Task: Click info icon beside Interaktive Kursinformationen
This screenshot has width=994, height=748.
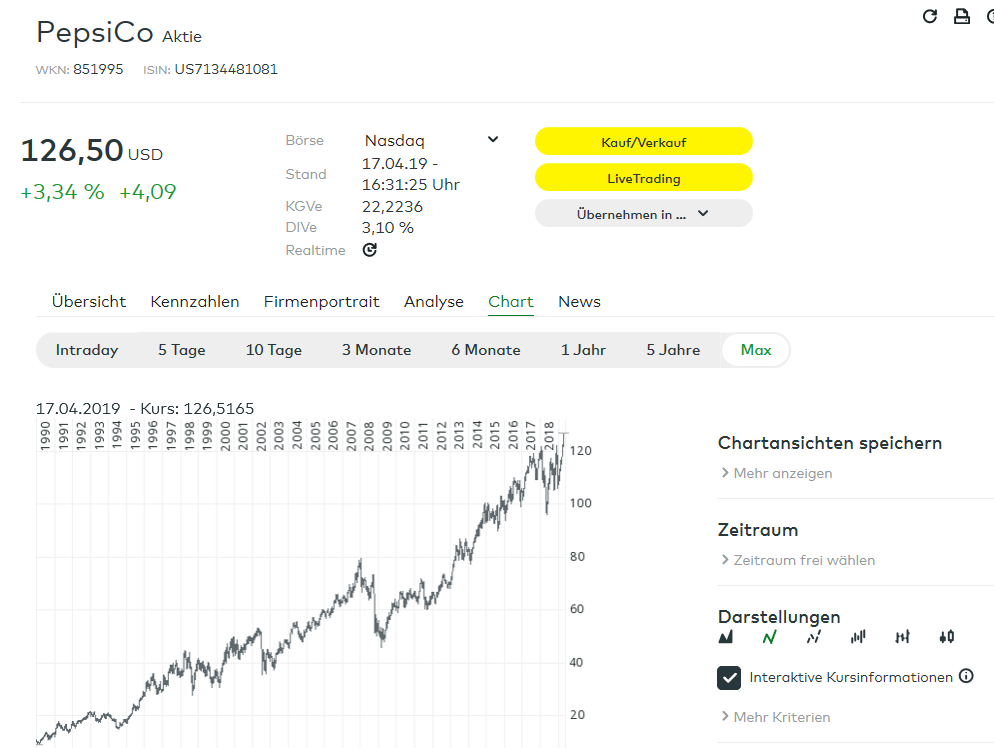Action: pyautogui.click(x=966, y=676)
